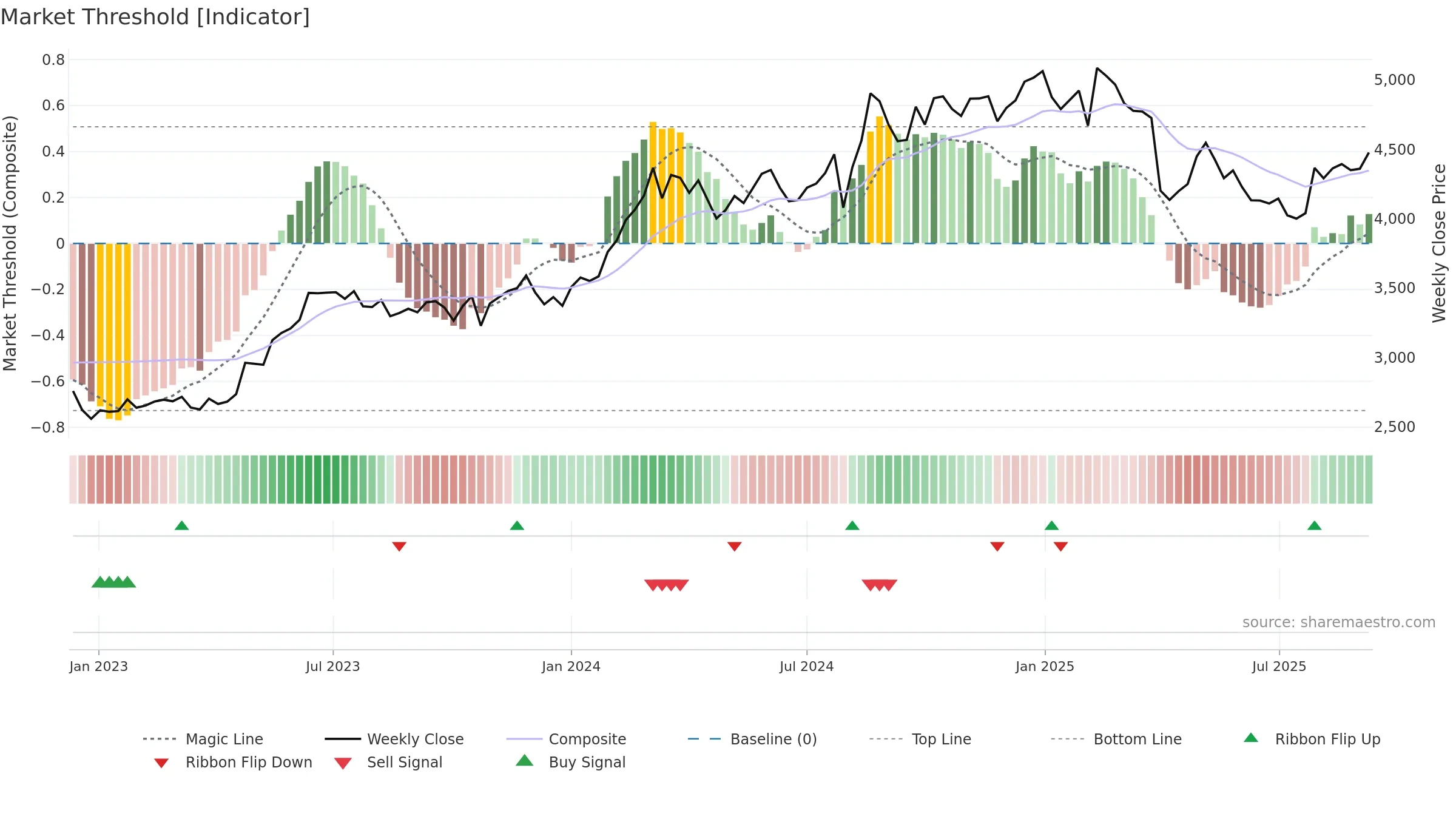Click the Jul 2024 x-axis label
The height and width of the screenshot is (819, 1456).
click(807, 667)
